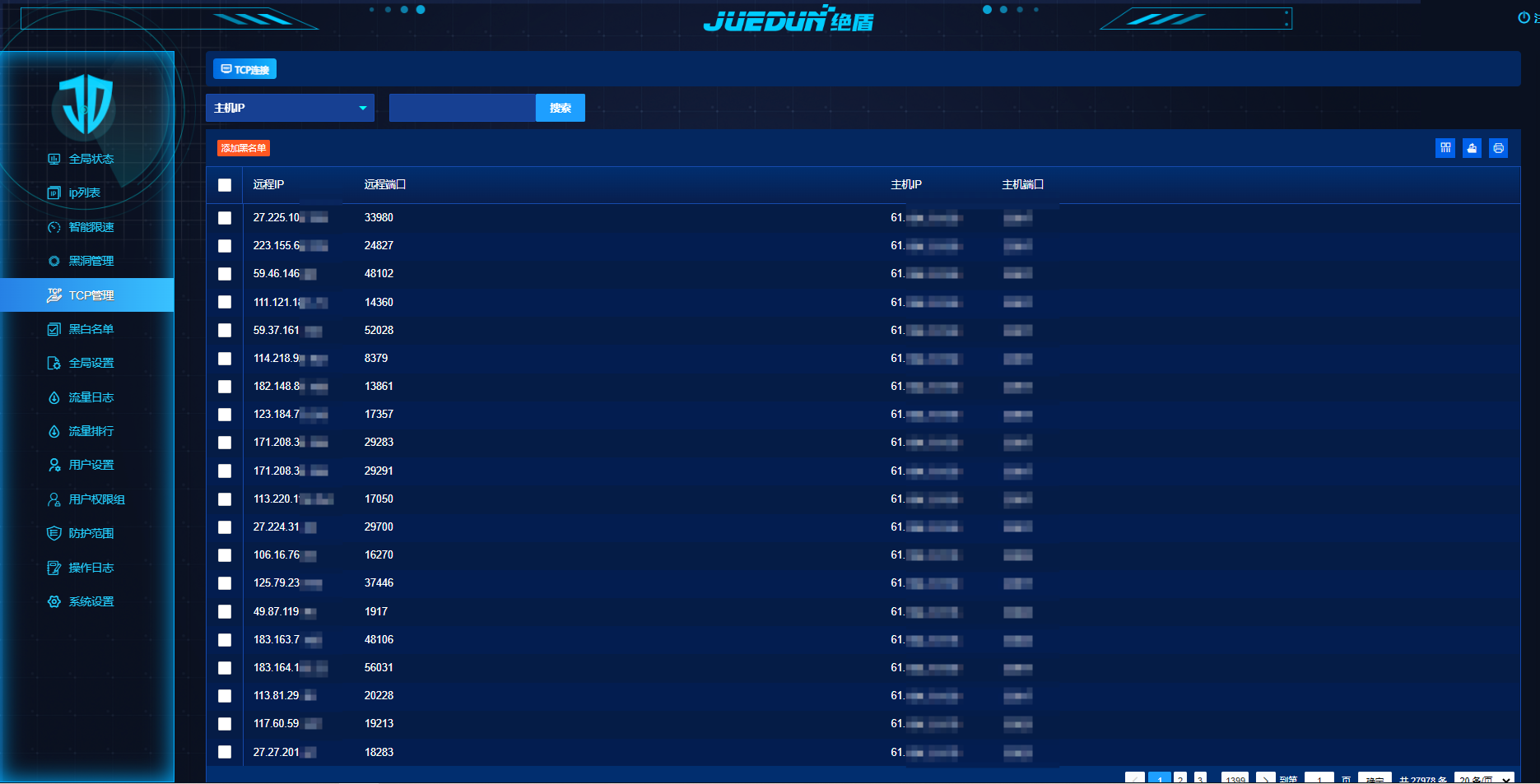Go to 黑洞管理 in the sidebar
The image size is (1540, 784).
click(x=91, y=261)
